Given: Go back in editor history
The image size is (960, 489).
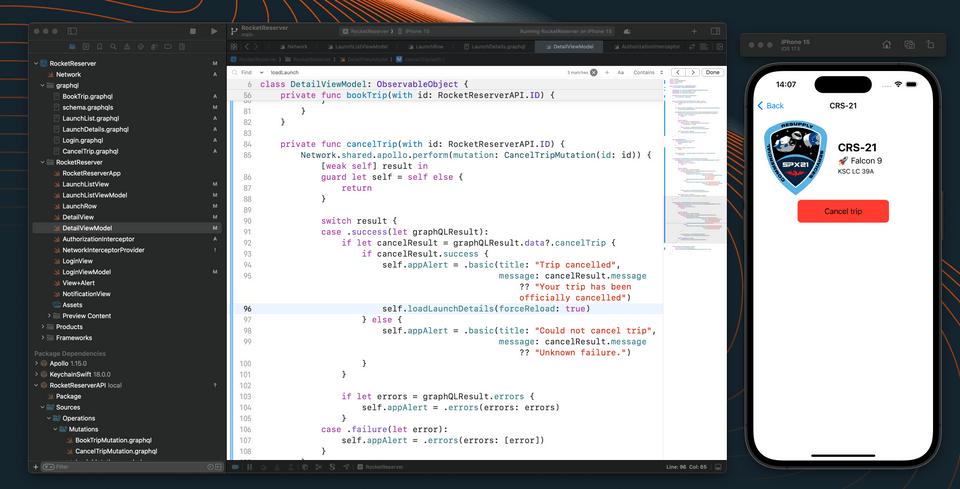Looking at the screenshot, I should click(246, 47).
